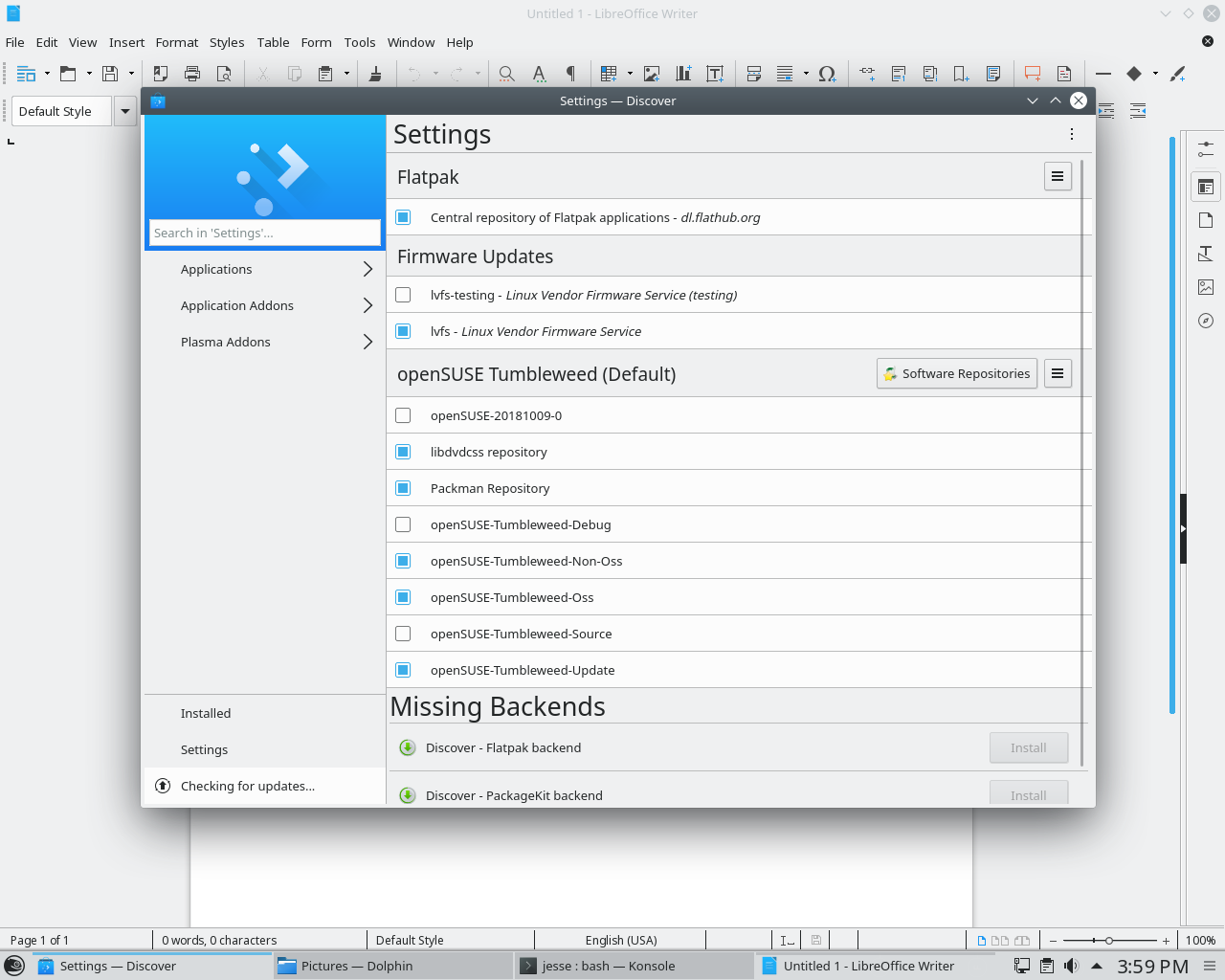Click the Save document icon in Writer
Image resolution: width=1225 pixels, height=980 pixels.
coord(110,74)
